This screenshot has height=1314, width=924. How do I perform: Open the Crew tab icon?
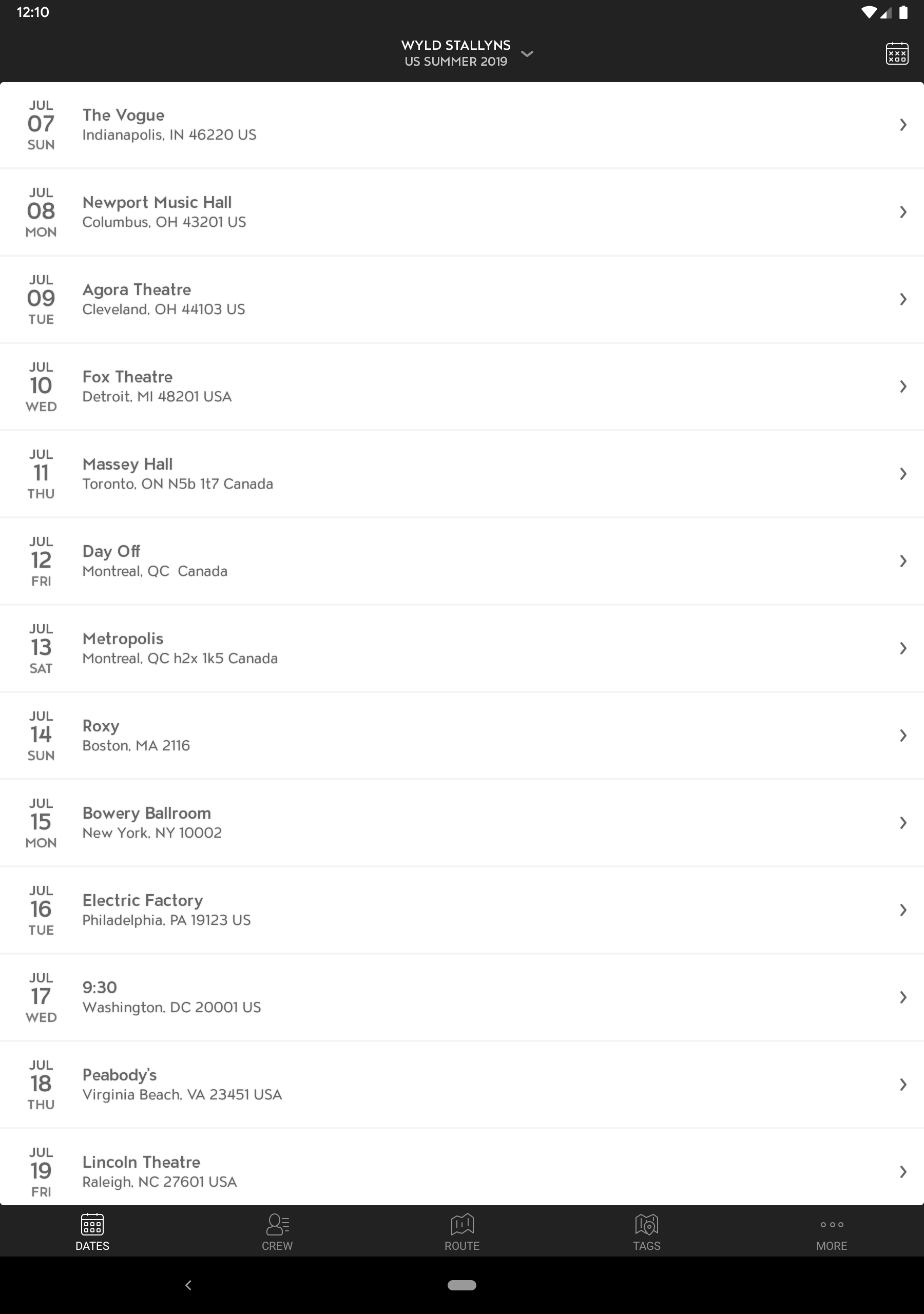pos(277,1224)
